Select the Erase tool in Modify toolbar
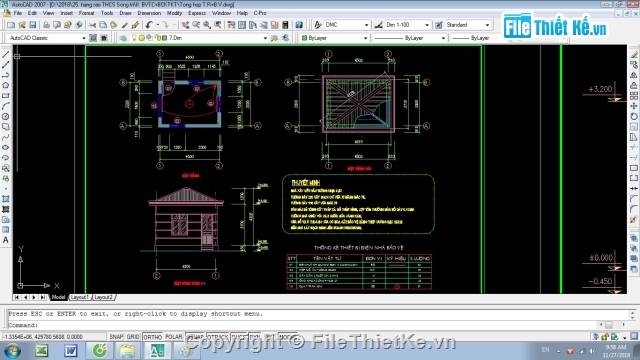 [x=633, y=55]
